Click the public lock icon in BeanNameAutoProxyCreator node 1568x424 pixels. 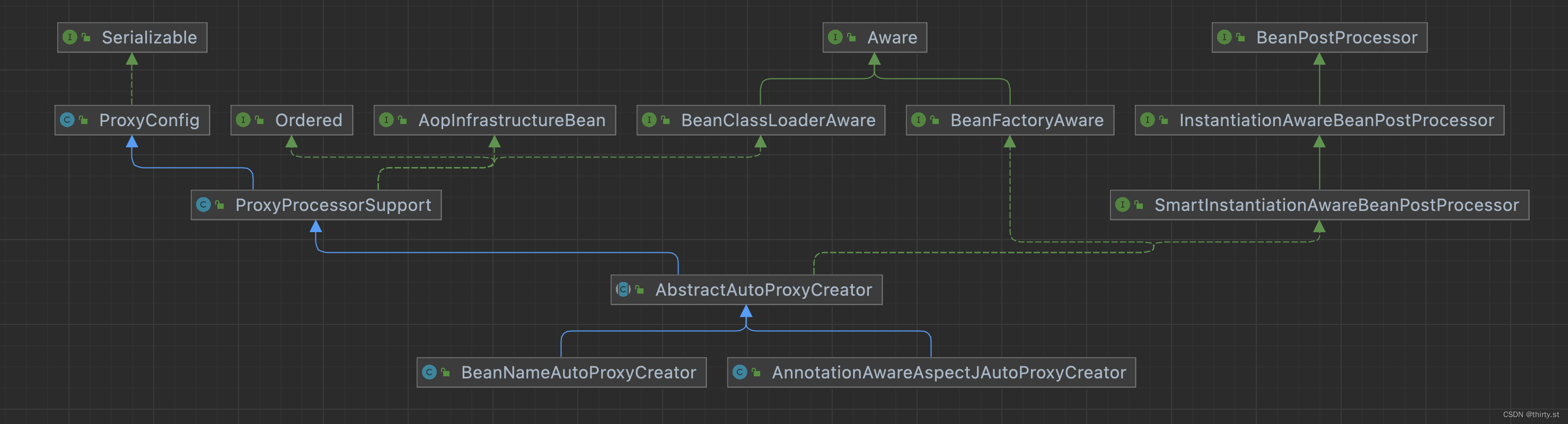click(446, 372)
